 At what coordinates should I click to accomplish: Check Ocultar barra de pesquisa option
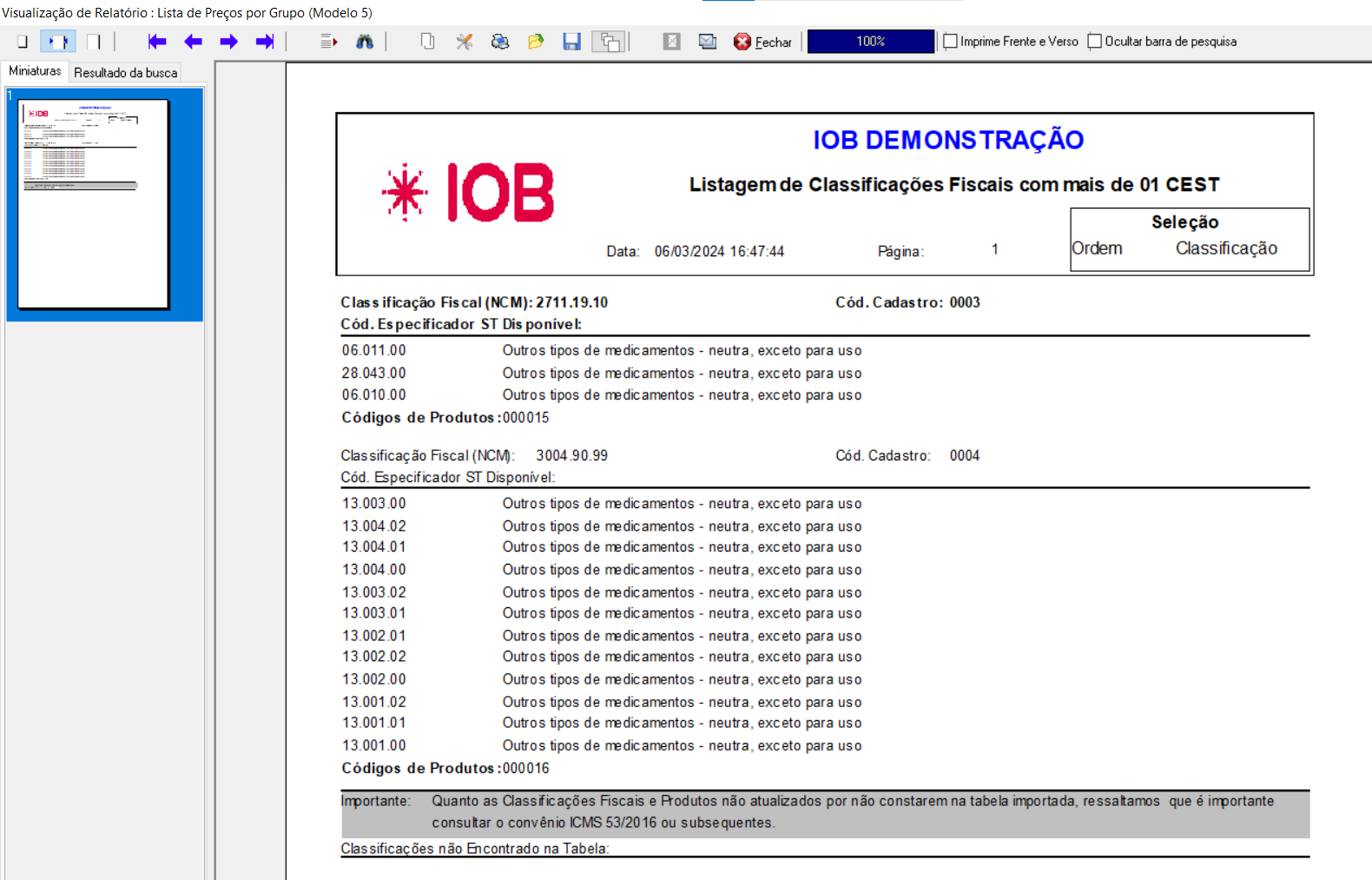coord(1095,42)
